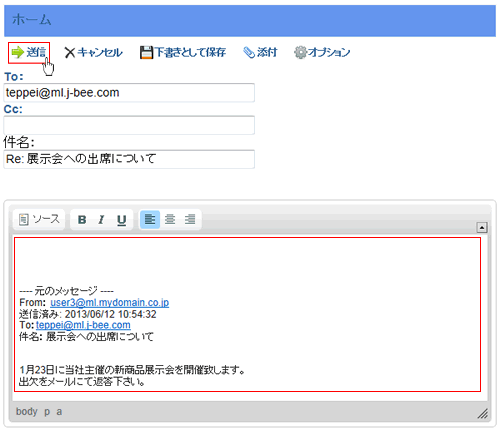Viewport: 500px width, 435px height.
Task: Click the line 1月23日に当社主催の新商品展示会を開催致します。
Action: coord(132,370)
